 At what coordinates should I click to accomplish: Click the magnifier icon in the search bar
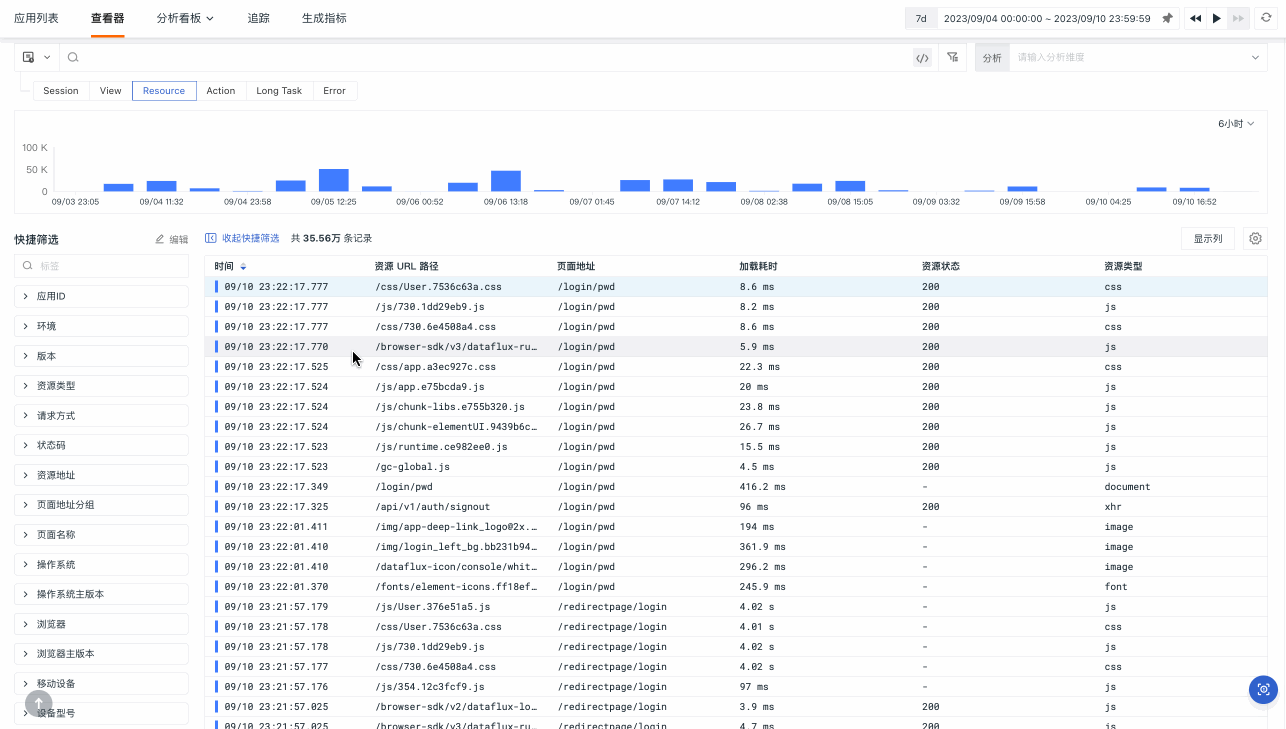(73, 58)
